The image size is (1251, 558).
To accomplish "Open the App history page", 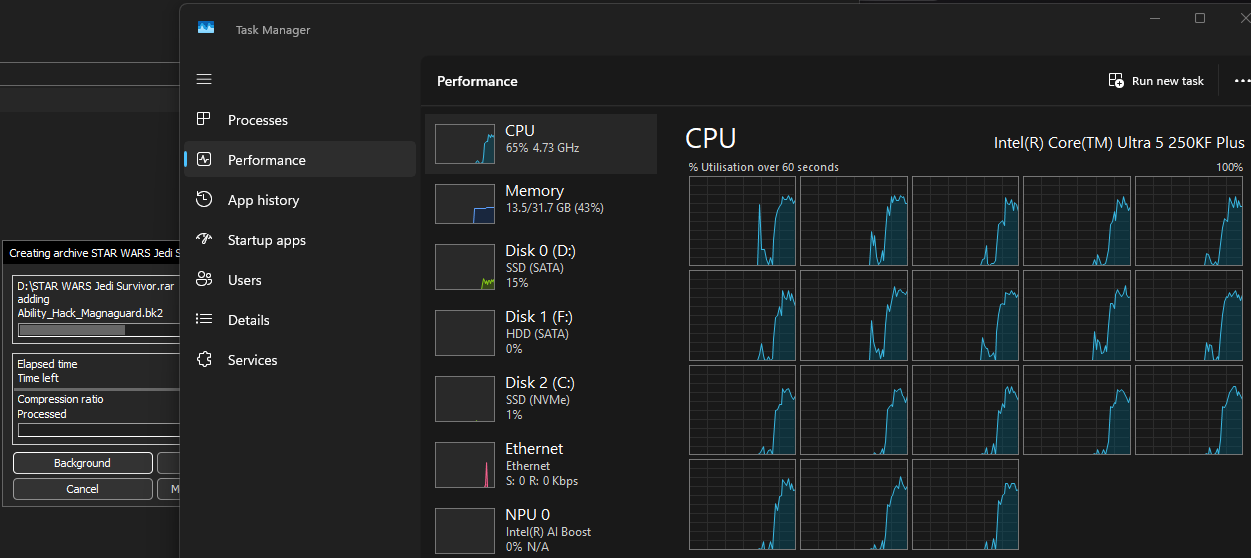I will [300, 200].
